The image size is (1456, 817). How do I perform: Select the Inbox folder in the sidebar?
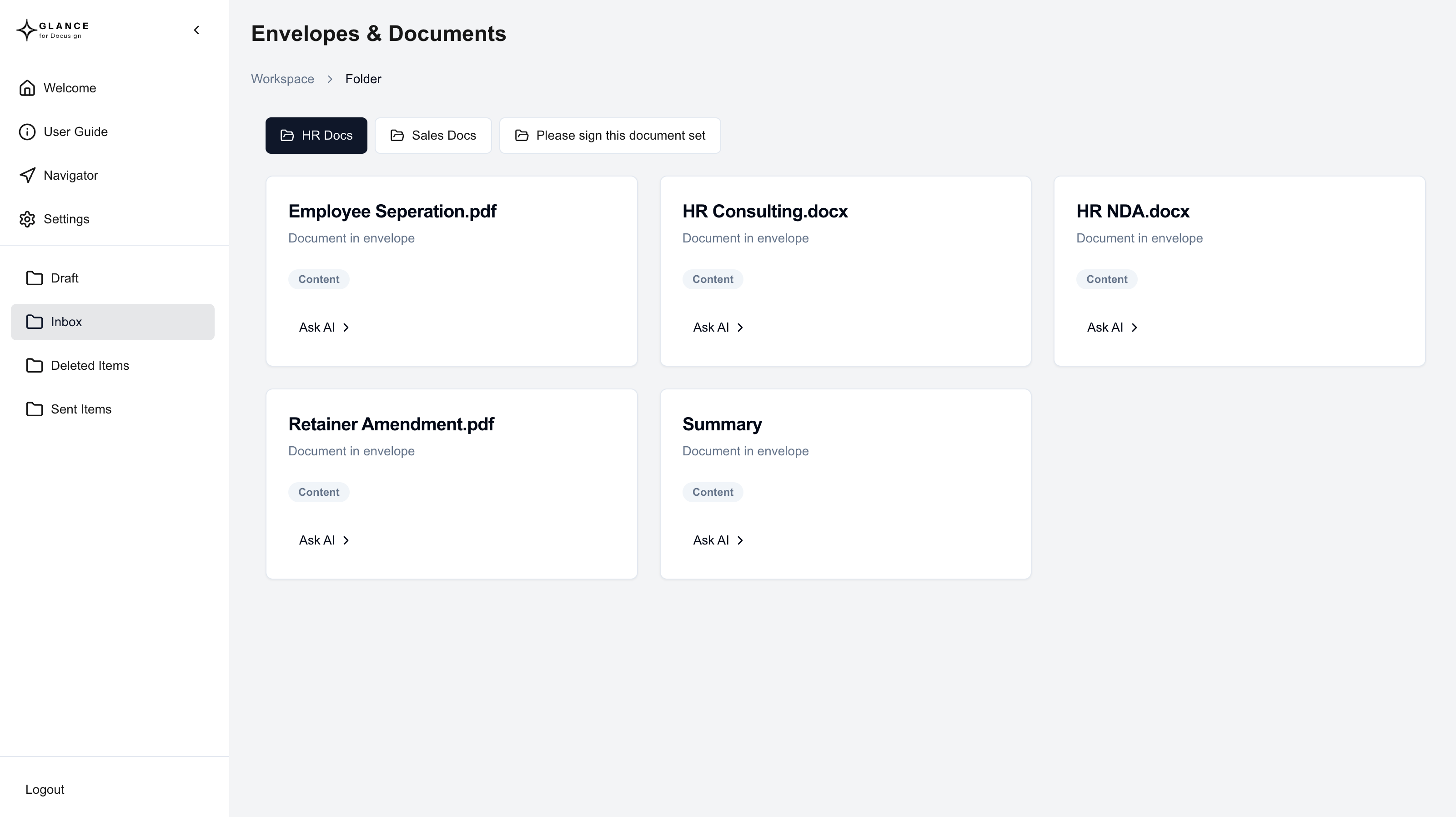point(112,322)
